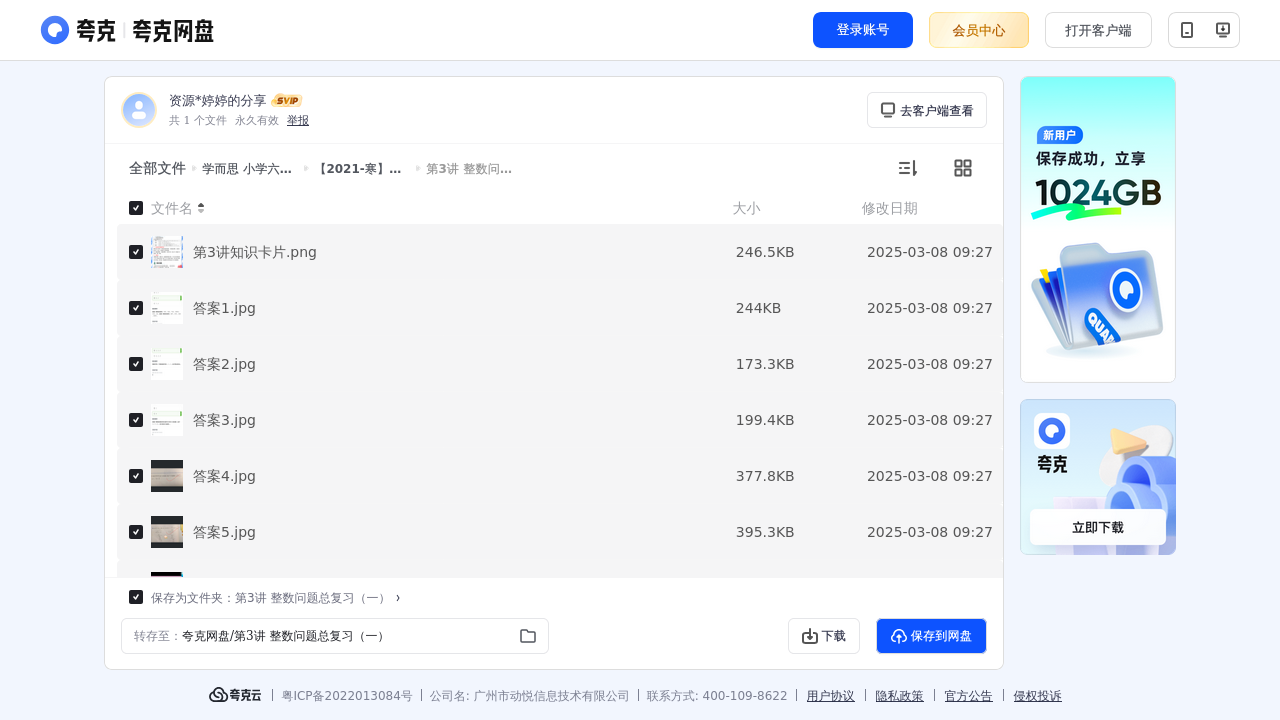Open 用户协议 footer link
1280x720 pixels.
point(831,696)
